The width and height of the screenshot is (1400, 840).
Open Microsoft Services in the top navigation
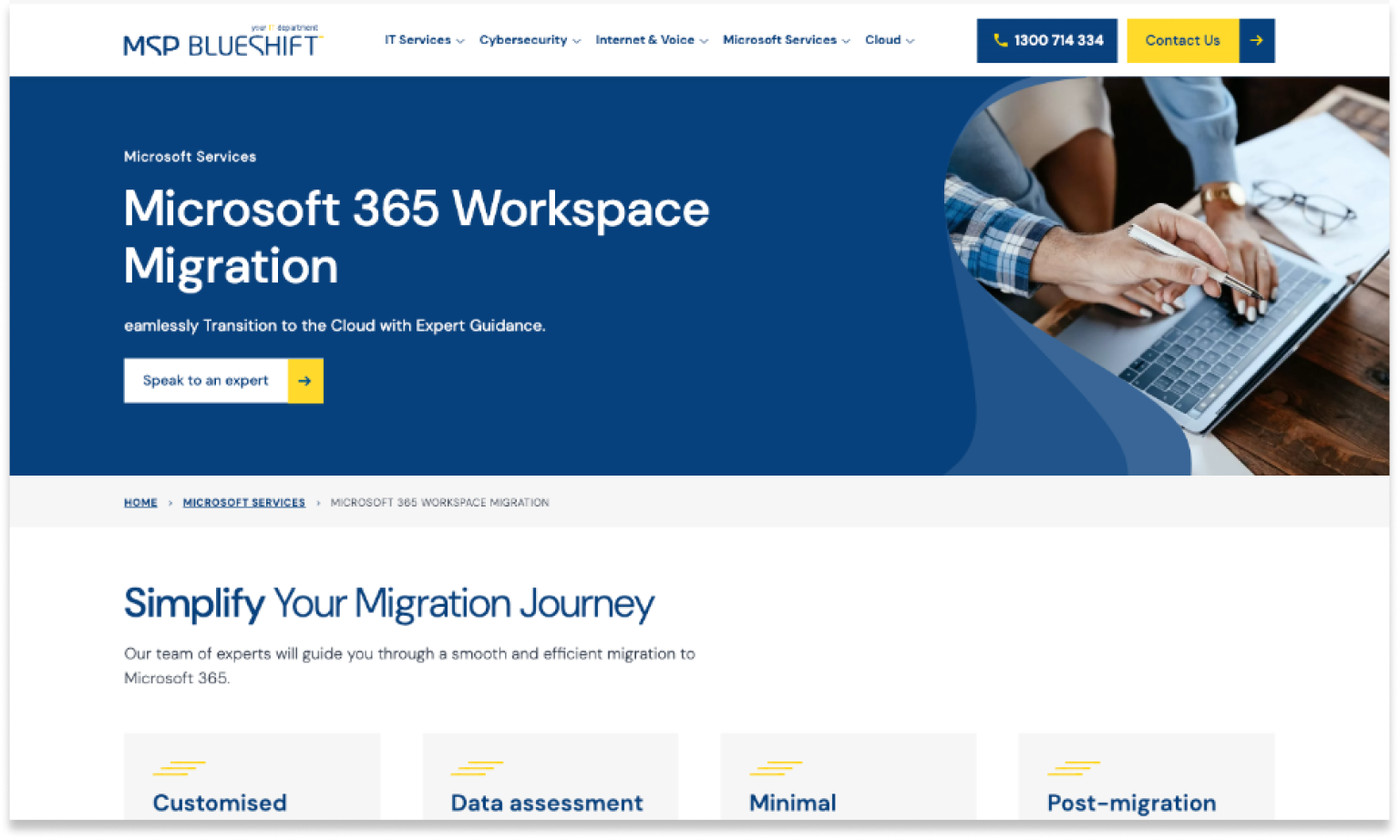click(779, 40)
